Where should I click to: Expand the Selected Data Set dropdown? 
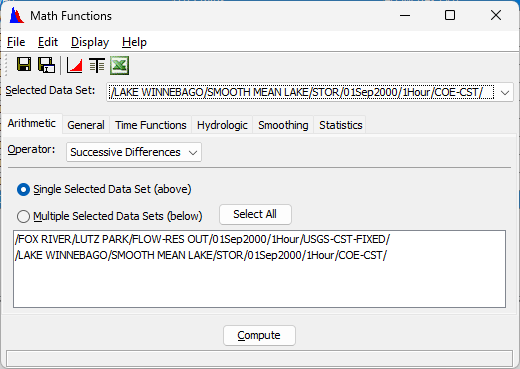click(x=505, y=92)
